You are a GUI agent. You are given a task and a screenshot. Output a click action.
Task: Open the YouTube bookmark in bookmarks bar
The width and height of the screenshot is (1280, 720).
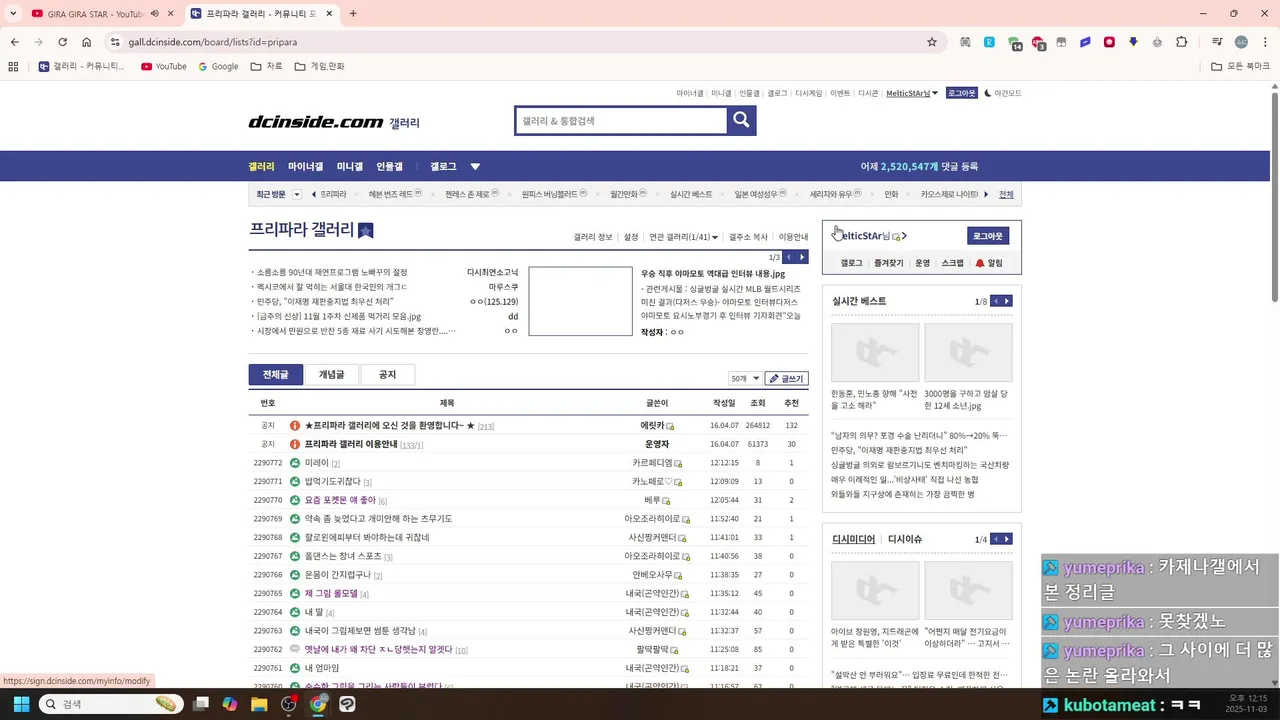(x=163, y=66)
